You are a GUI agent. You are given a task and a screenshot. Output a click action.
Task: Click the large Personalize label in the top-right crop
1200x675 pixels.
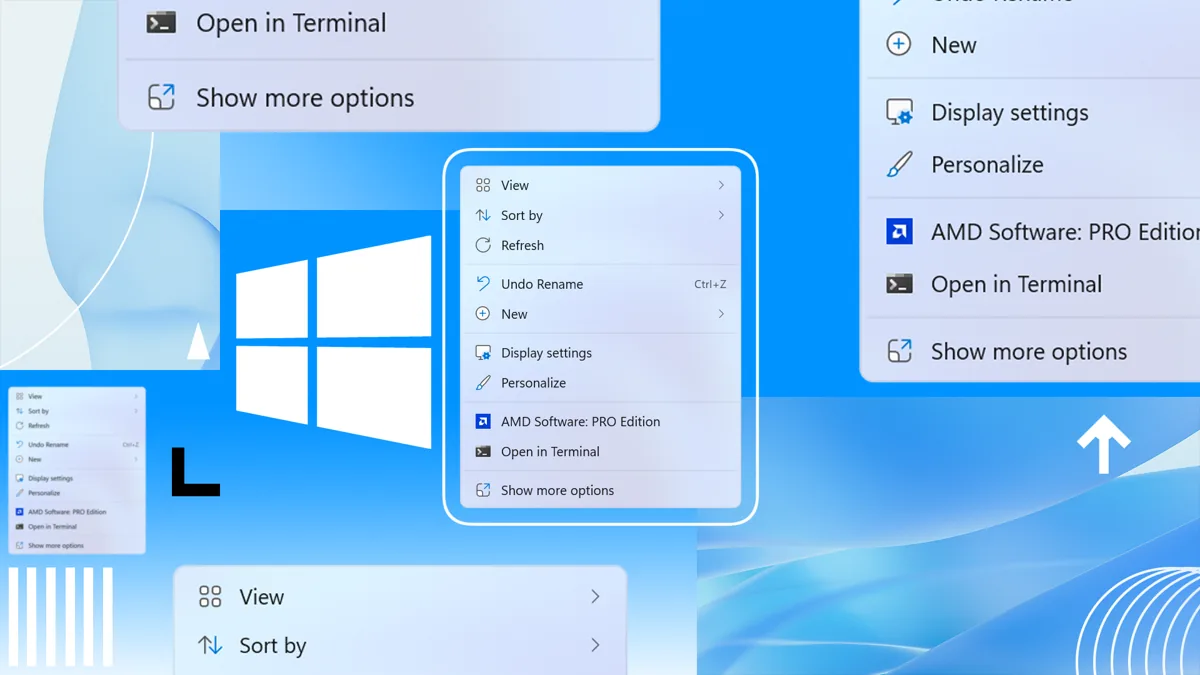point(987,165)
